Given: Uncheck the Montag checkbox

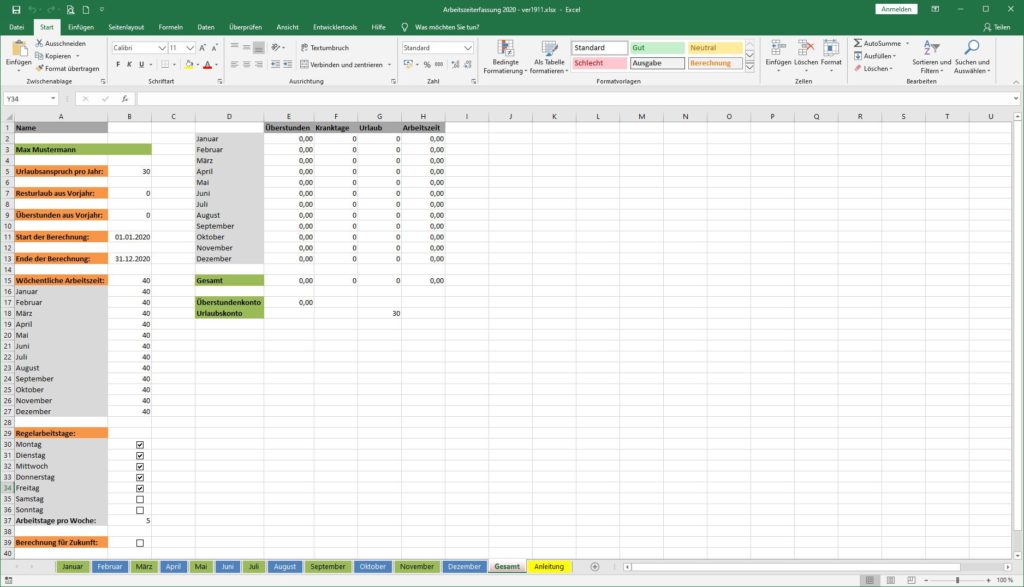Looking at the screenshot, I should click(x=140, y=445).
